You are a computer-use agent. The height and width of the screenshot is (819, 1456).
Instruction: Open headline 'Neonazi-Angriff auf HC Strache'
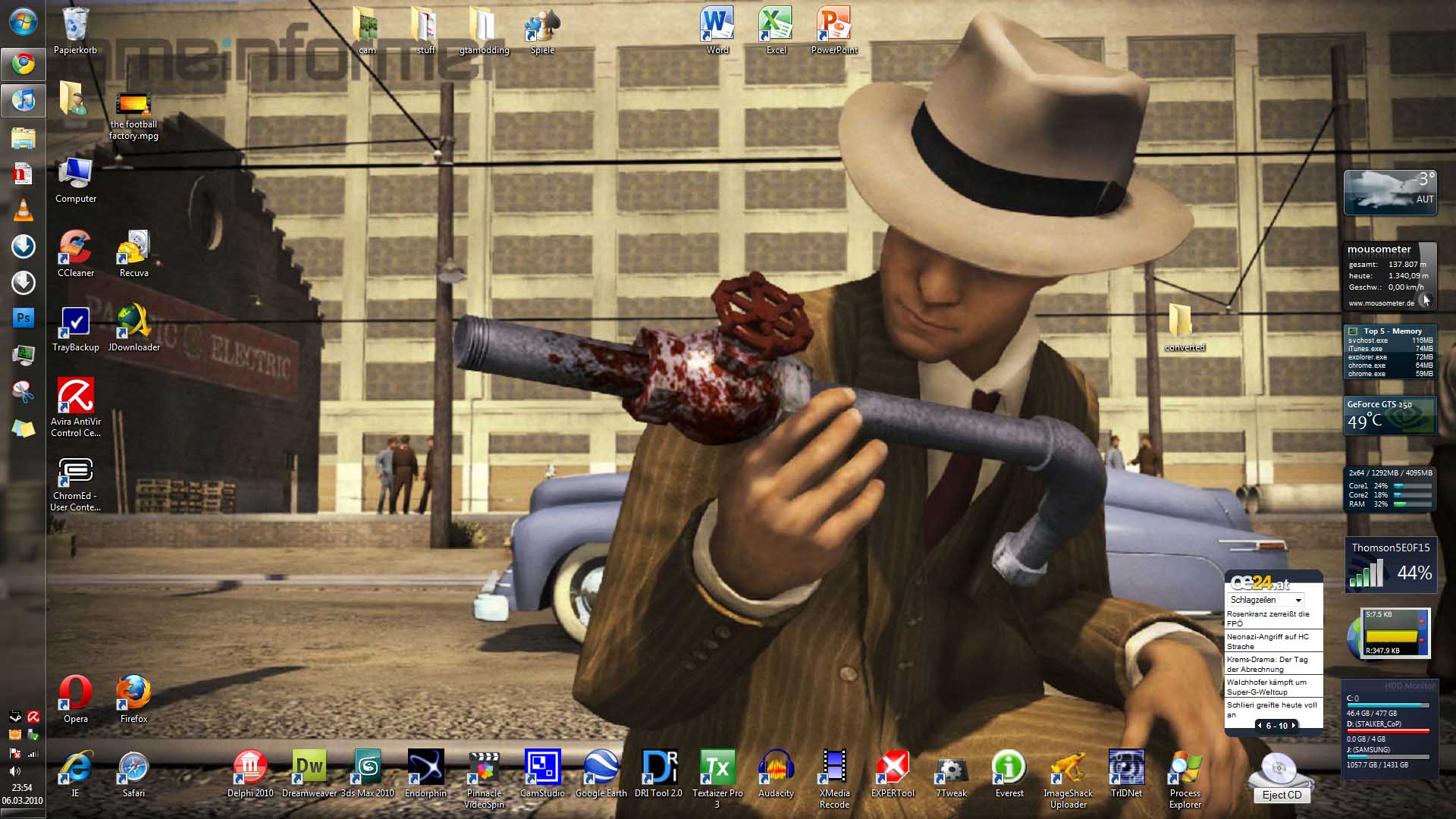[1273, 642]
